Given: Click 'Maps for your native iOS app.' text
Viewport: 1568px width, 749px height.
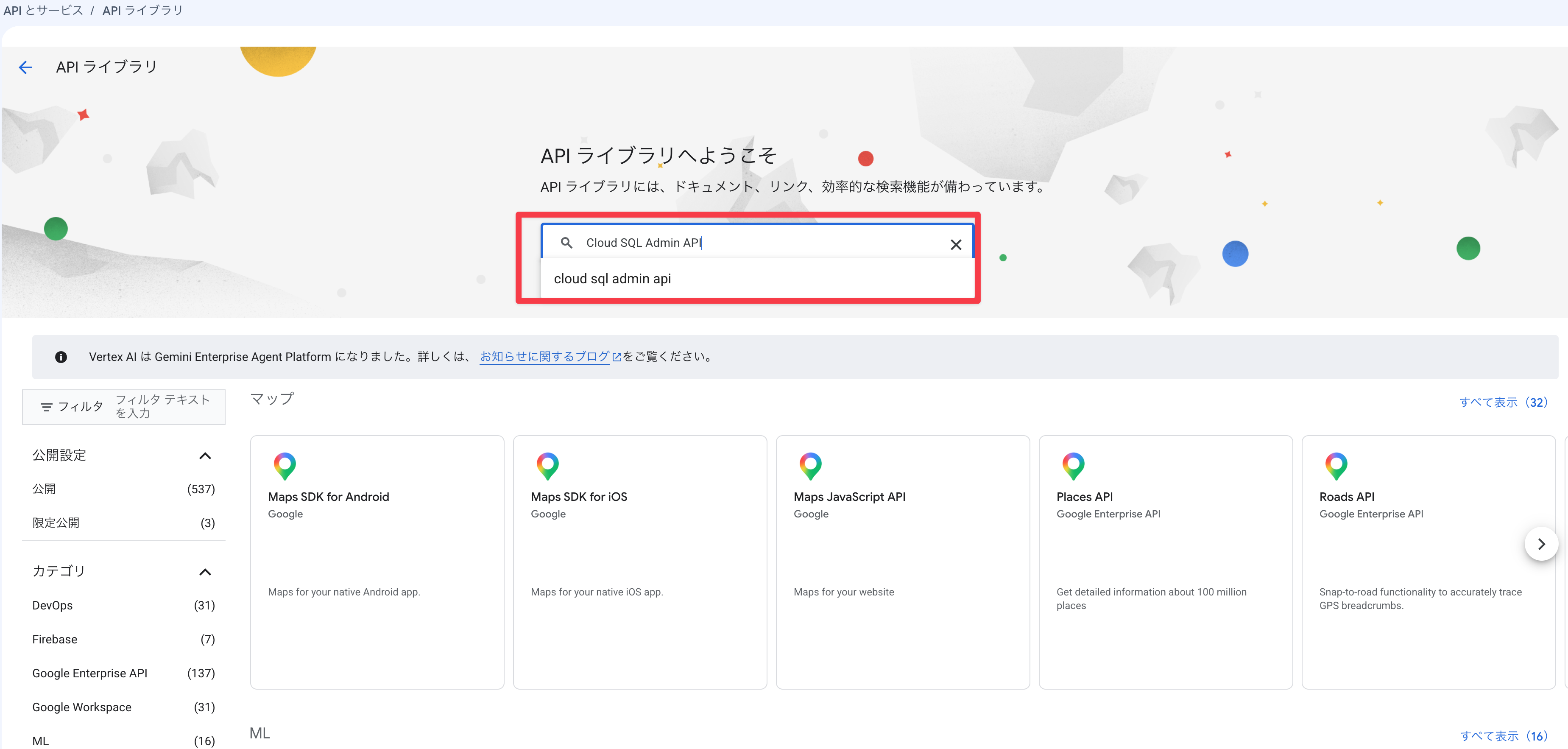Looking at the screenshot, I should (597, 592).
